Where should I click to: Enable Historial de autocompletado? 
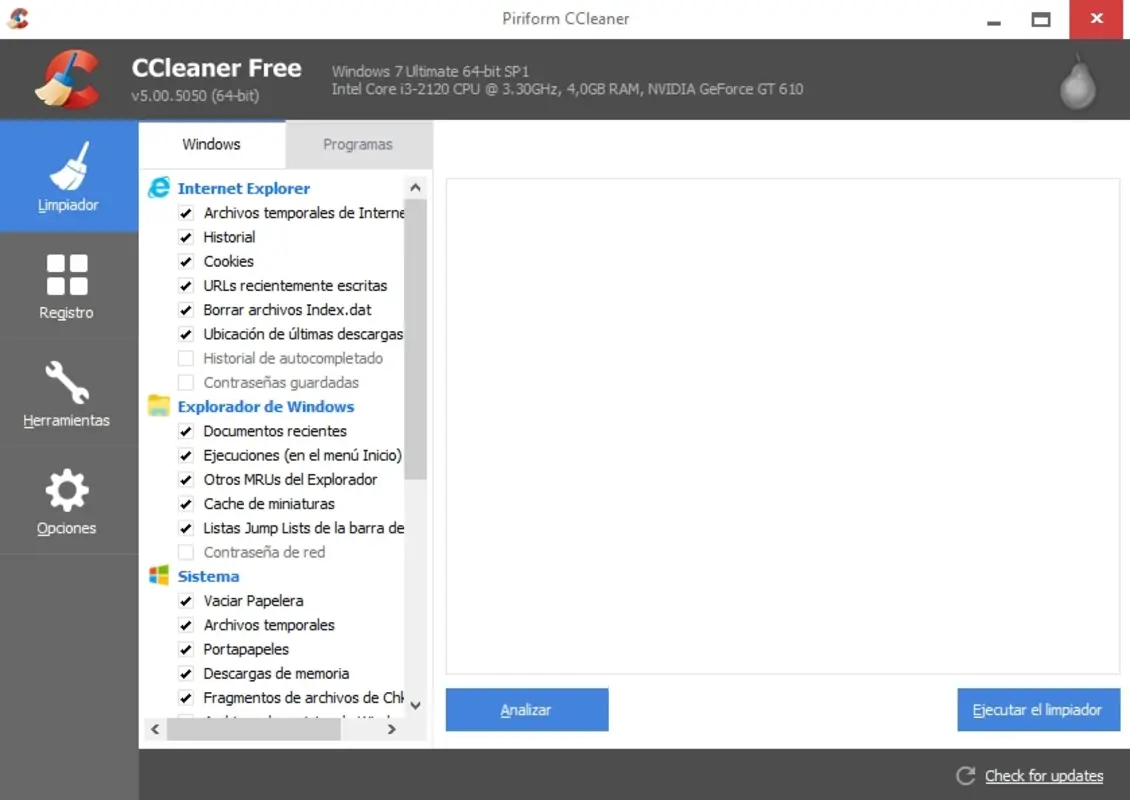click(x=186, y=358)
